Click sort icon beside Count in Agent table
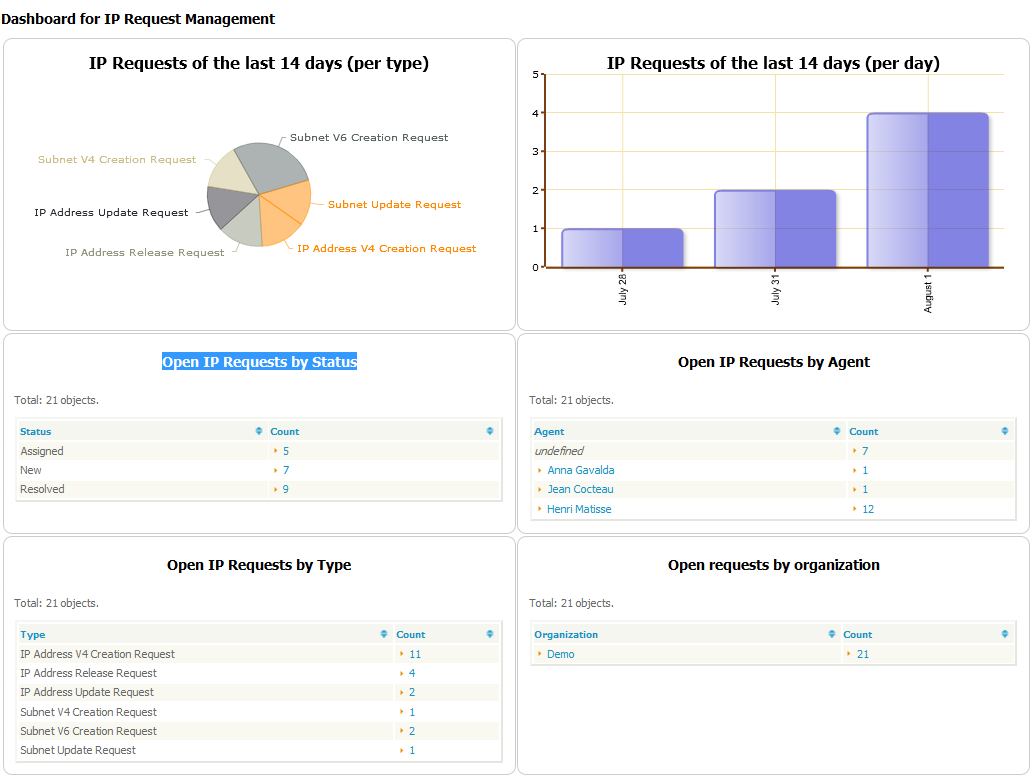 (x=1005, y=432)
